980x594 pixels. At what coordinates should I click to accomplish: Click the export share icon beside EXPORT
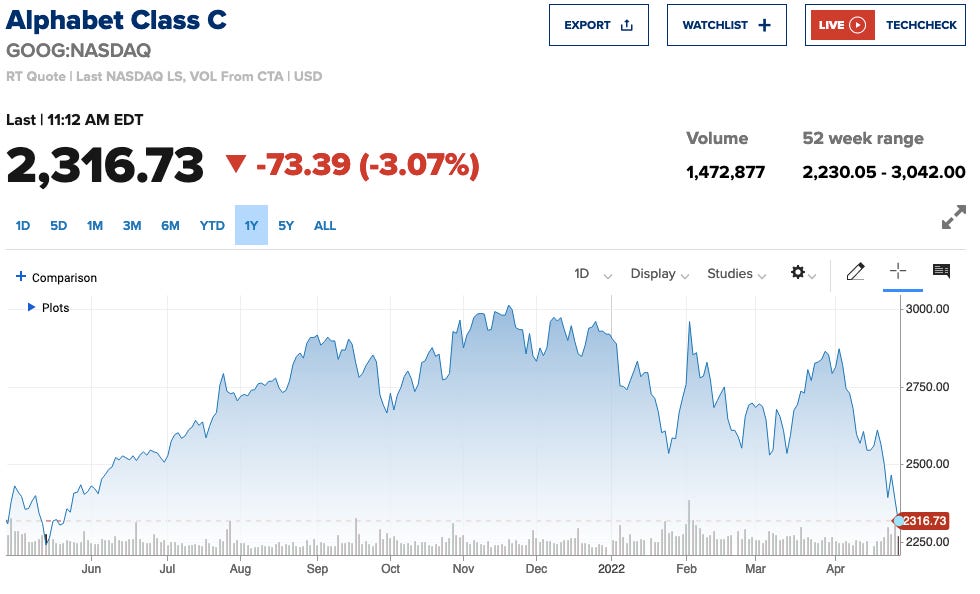(x=625, y=25)
